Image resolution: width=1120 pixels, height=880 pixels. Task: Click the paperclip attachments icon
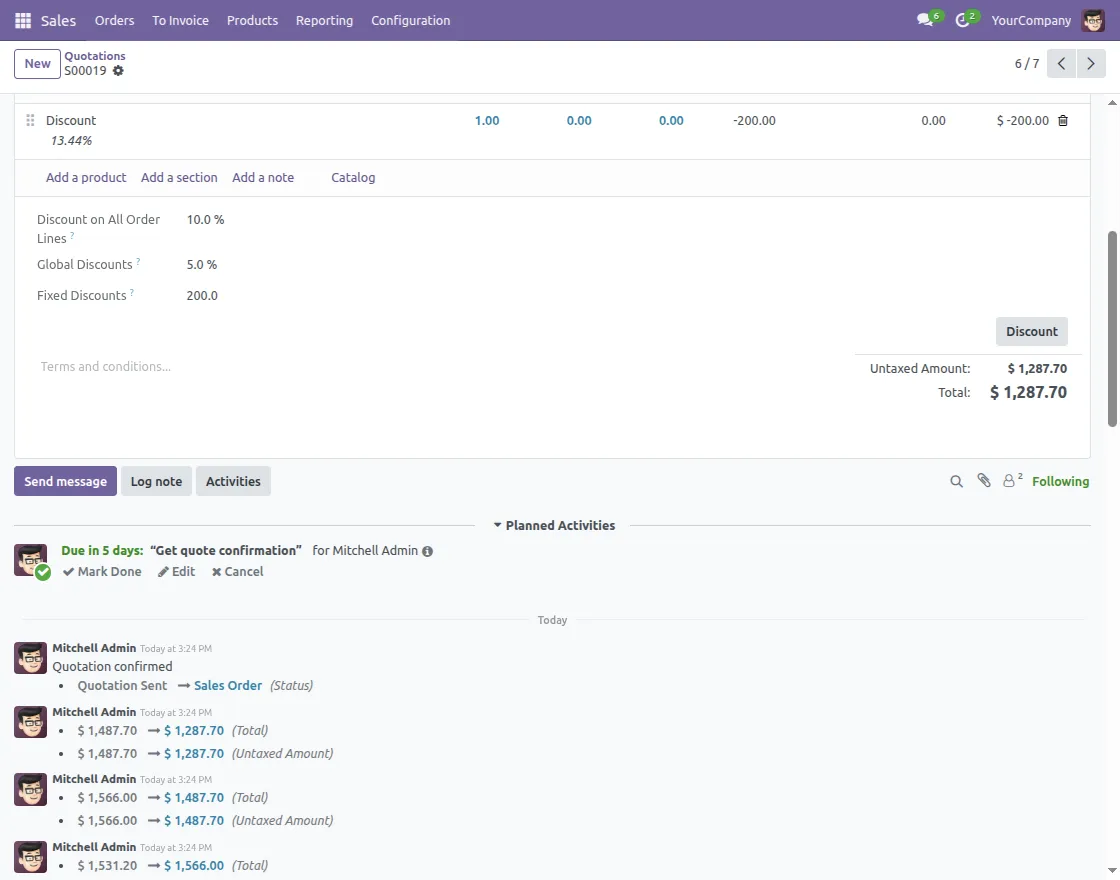pyautogui.click(x=984, y=481)
